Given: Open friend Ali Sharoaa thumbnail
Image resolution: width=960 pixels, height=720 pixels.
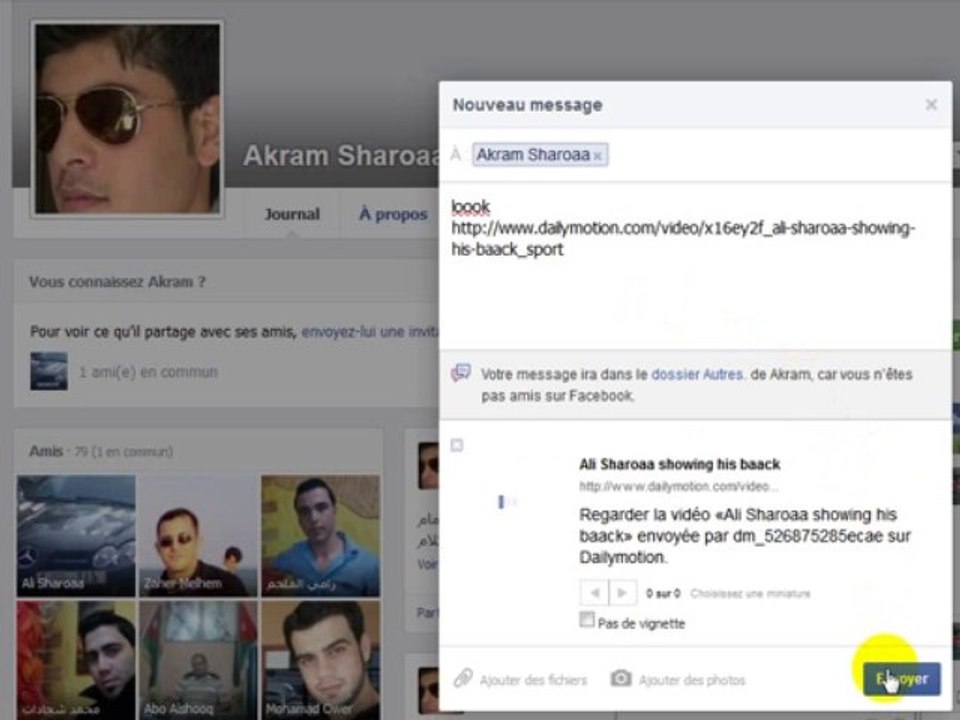Looking at the screenshot, I should 77,536.
